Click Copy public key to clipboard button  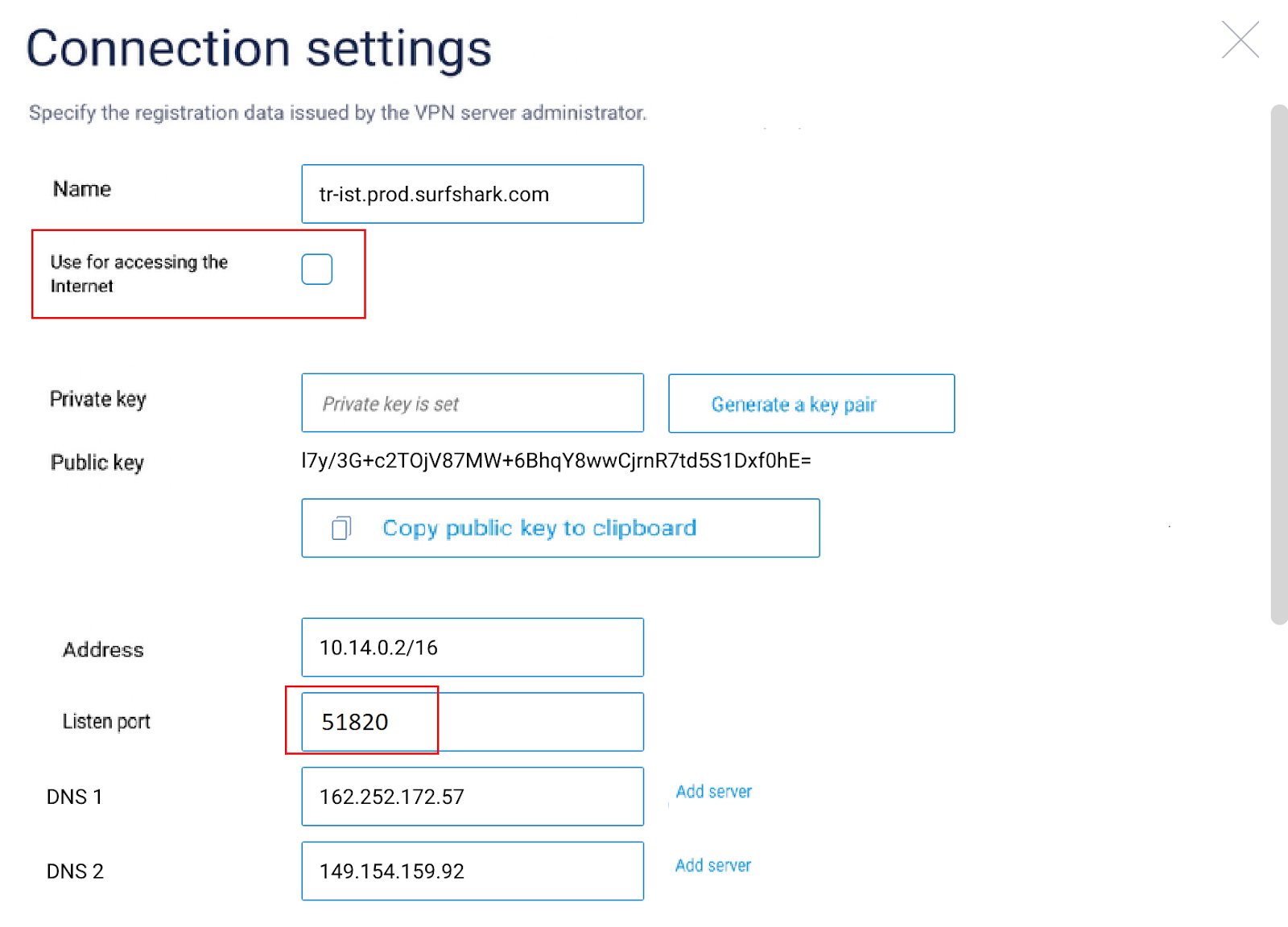coord(560,528)
